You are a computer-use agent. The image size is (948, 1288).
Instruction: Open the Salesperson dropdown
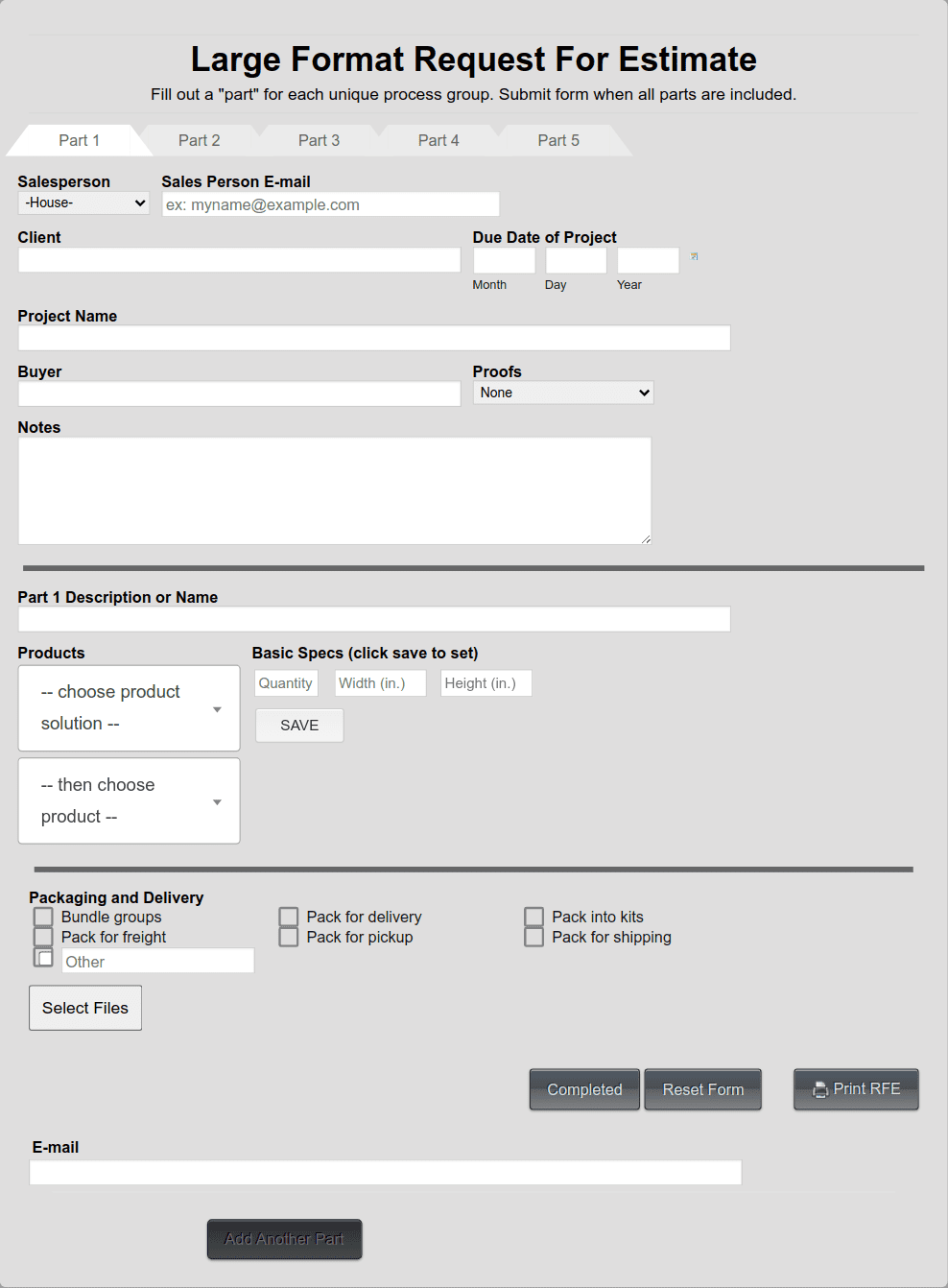point(83,203)
